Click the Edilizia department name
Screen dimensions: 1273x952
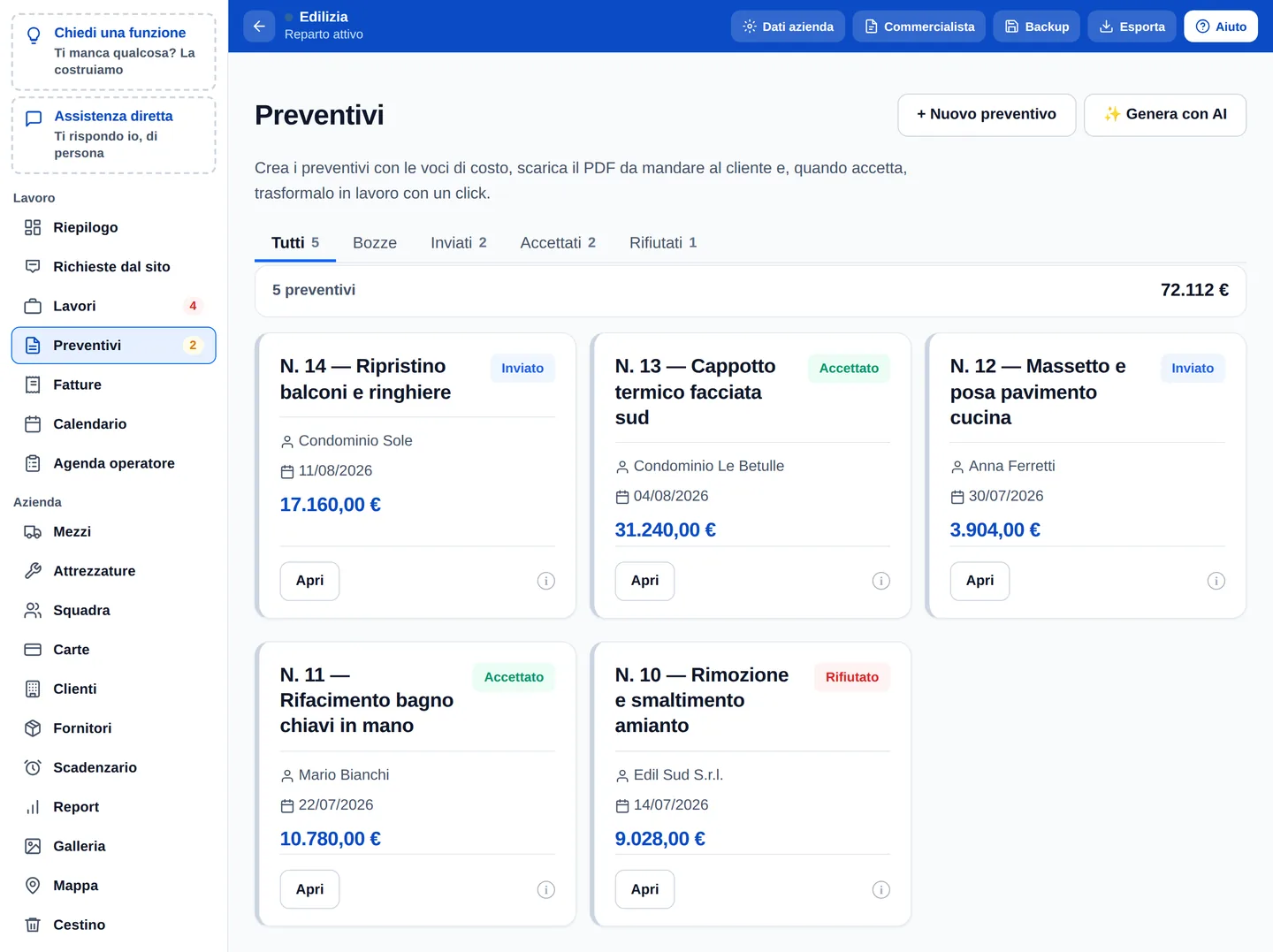pos(324,17)
